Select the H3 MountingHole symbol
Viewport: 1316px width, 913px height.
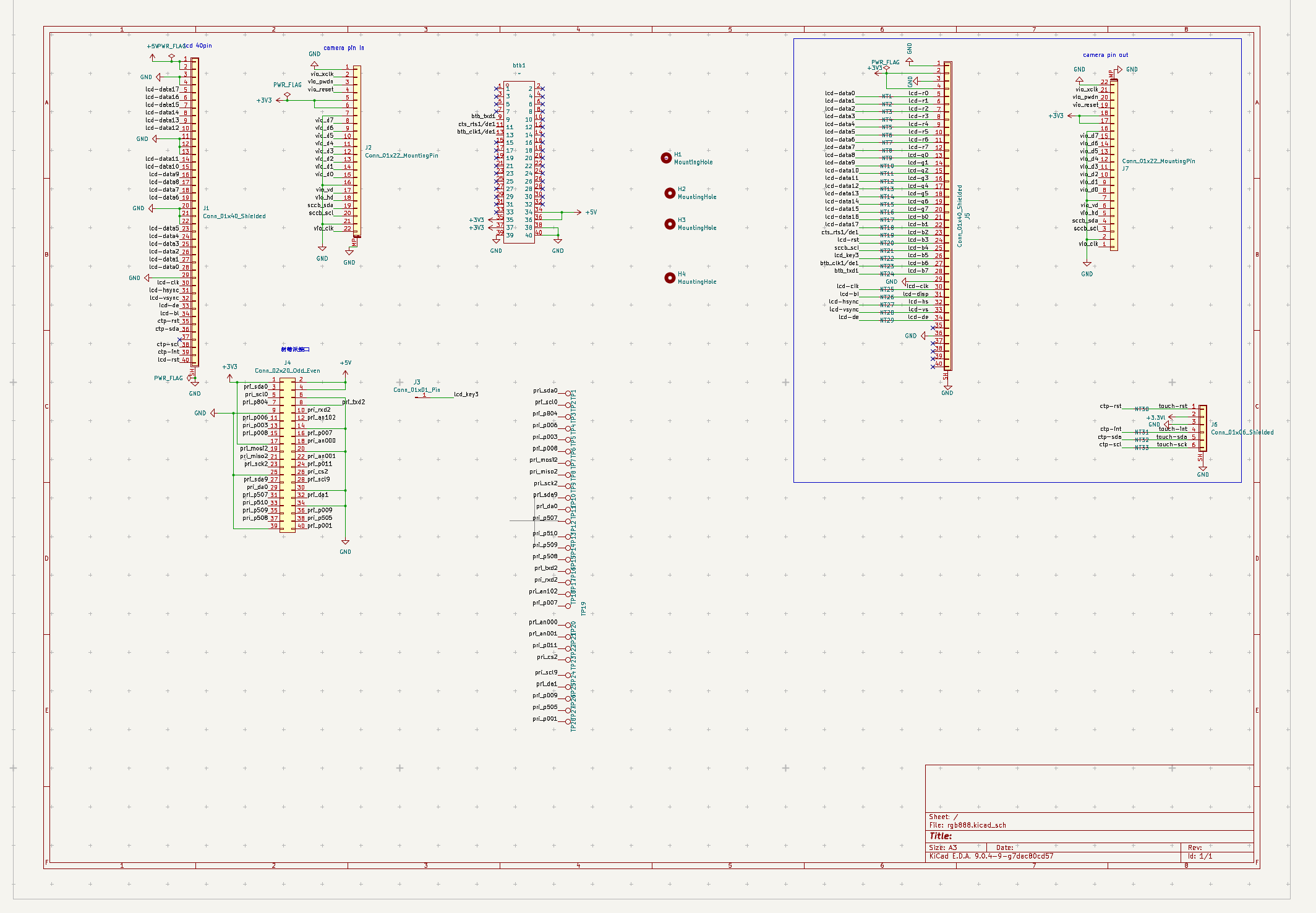pyautogui.click(x=670, y=224)
